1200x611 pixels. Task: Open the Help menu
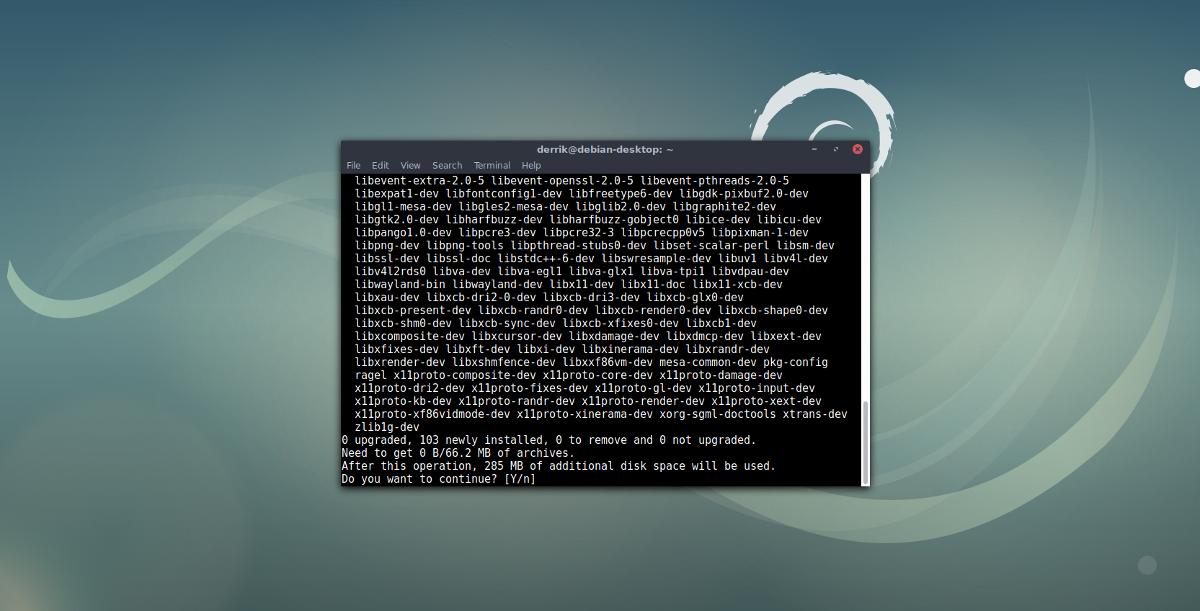coord(531,166)
